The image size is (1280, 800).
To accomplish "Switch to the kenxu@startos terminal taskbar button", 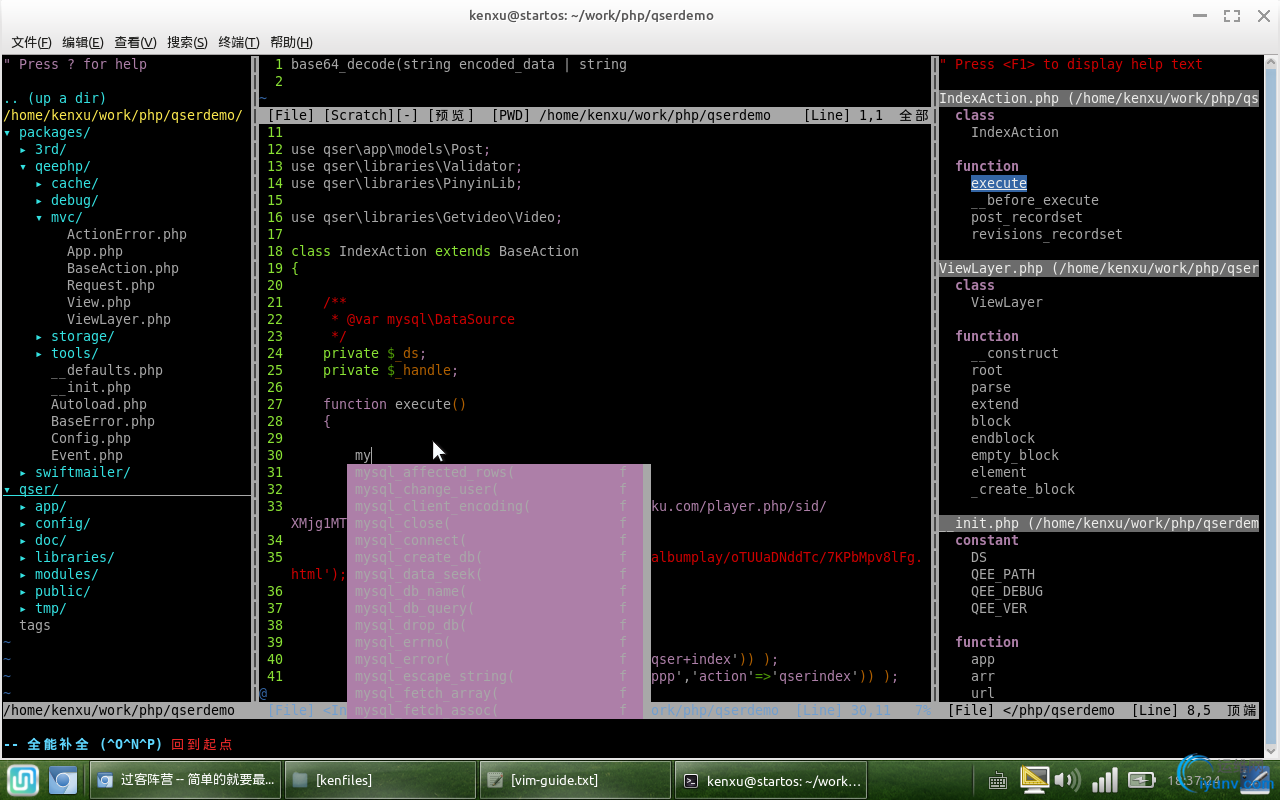I will [x=770, y=780].
